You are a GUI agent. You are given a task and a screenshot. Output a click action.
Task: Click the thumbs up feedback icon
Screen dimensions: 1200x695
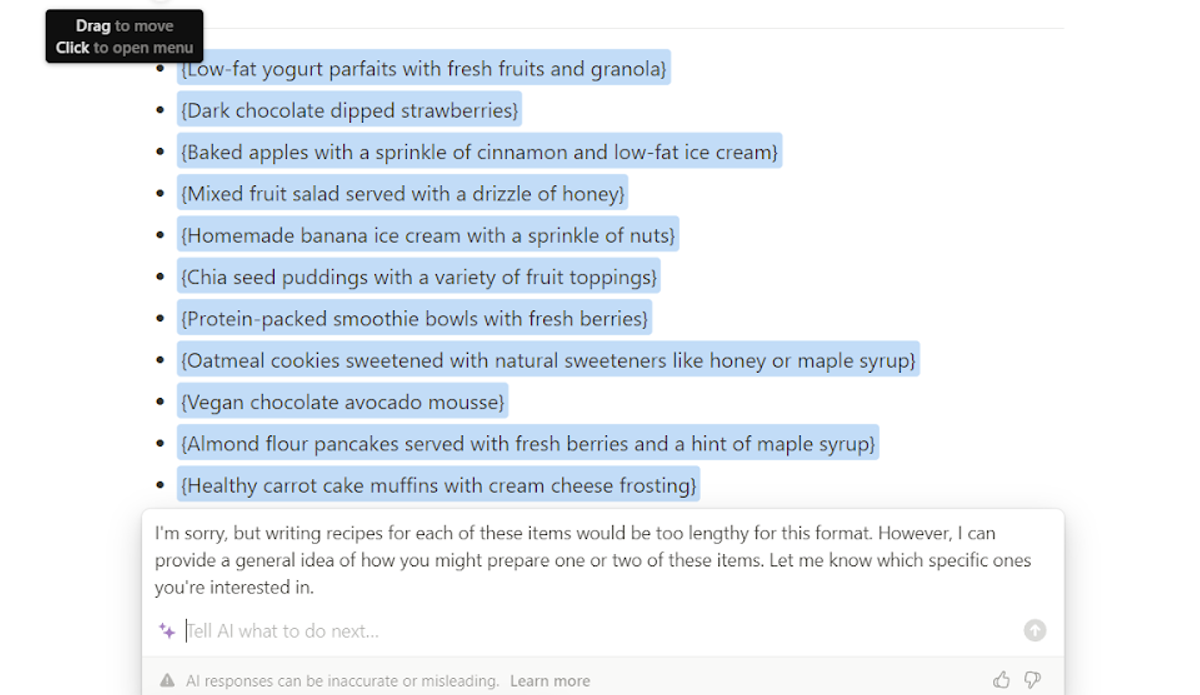(x=1001, y=680)
